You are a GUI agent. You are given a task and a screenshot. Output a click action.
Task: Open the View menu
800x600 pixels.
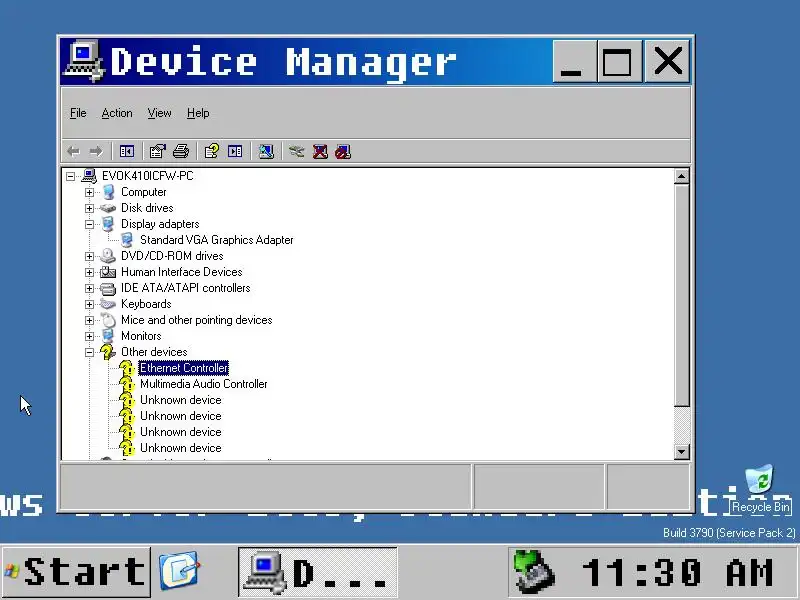coord(159,113)
